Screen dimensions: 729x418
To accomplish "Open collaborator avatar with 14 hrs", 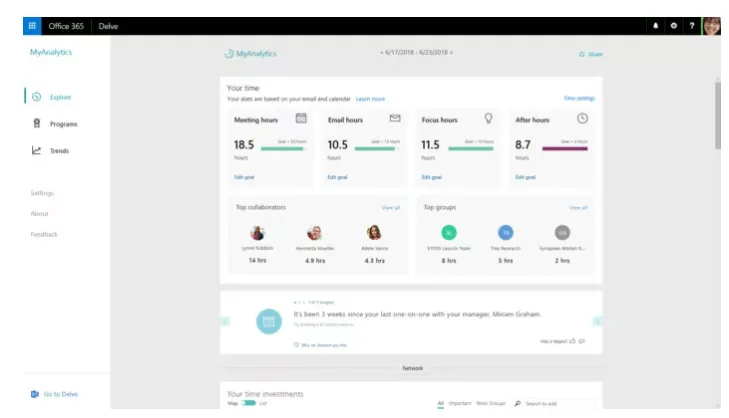I will (x=257, y=232).
